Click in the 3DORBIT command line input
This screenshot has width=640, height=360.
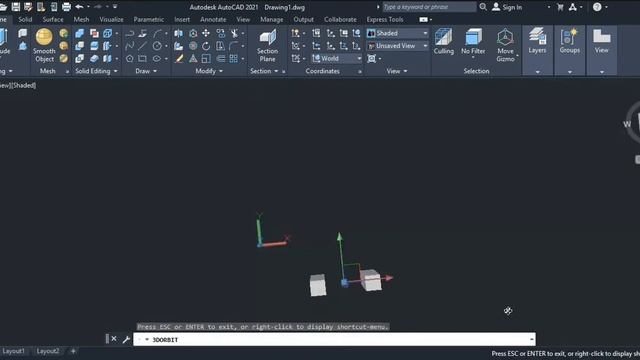(334, 339)
